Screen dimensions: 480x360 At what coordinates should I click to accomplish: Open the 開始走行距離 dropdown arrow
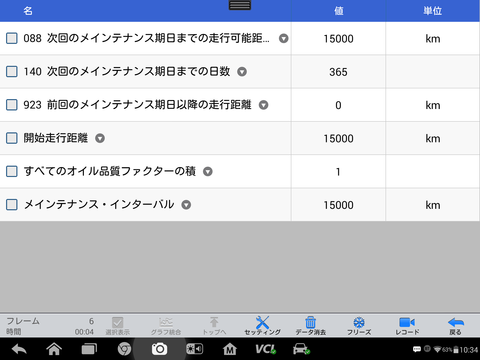coord(100,138)
